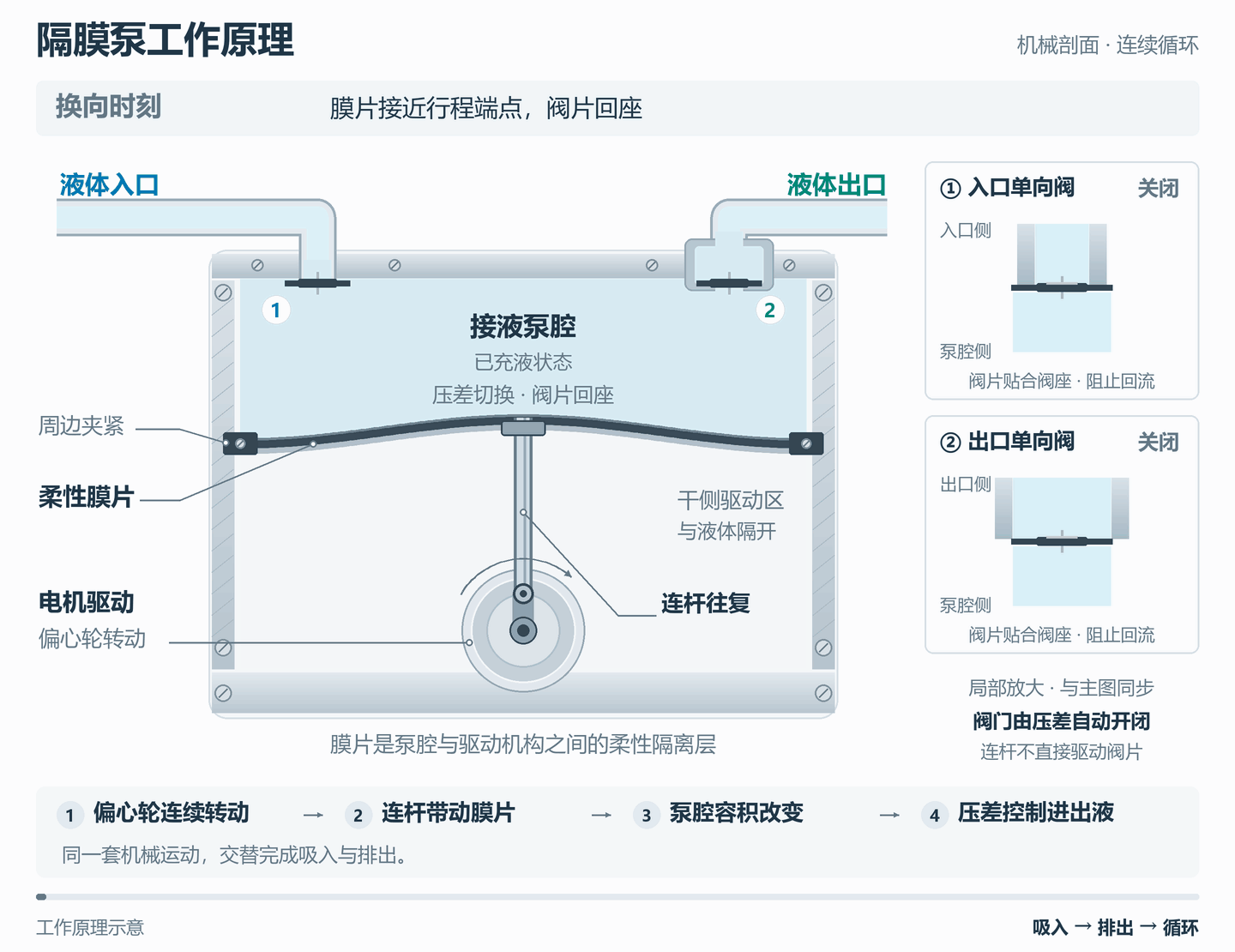This screenshot has width=1235, height=952.
Task: Click 关闭 status in 出口单向阀 panel
Action: [x=1158, y=442]
